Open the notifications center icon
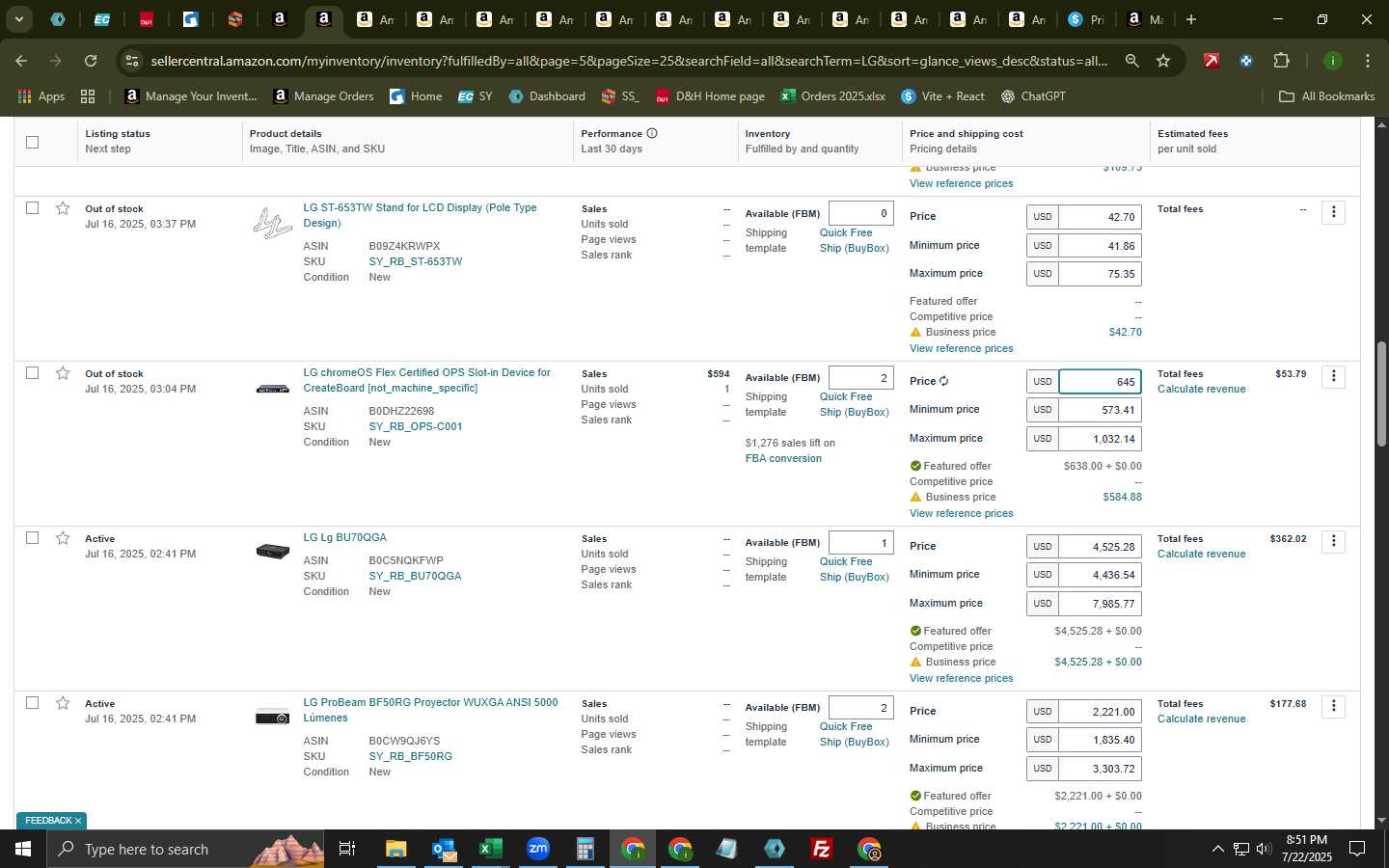The image size is (1389, 868). click(1356, 849)
